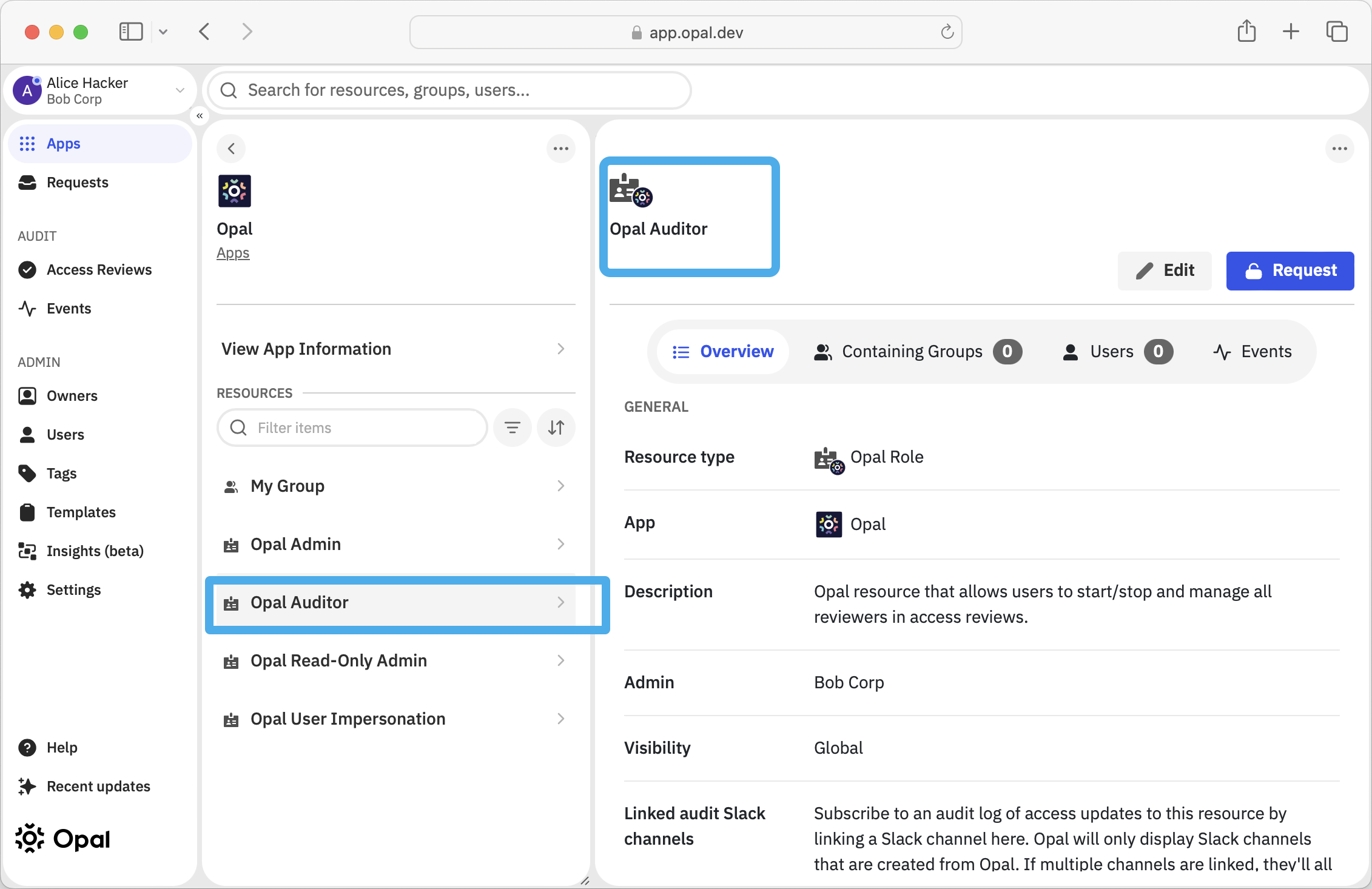Click the Templates clipboard icon

[x=27, y=512]
